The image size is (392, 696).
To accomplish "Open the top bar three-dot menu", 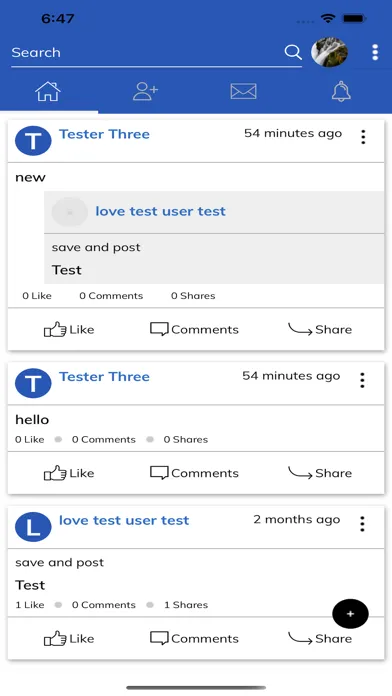I will click(375, 52).
